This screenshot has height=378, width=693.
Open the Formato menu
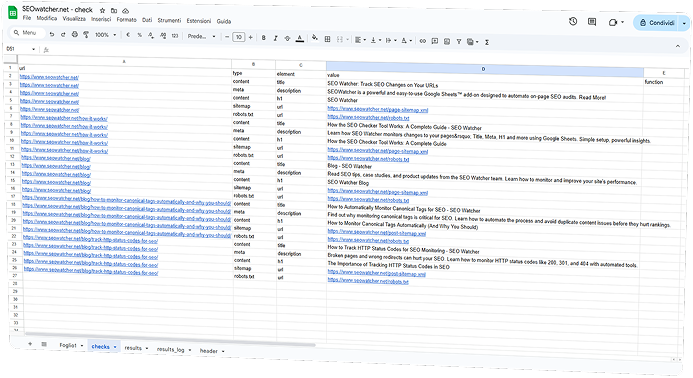pos(126,19)
